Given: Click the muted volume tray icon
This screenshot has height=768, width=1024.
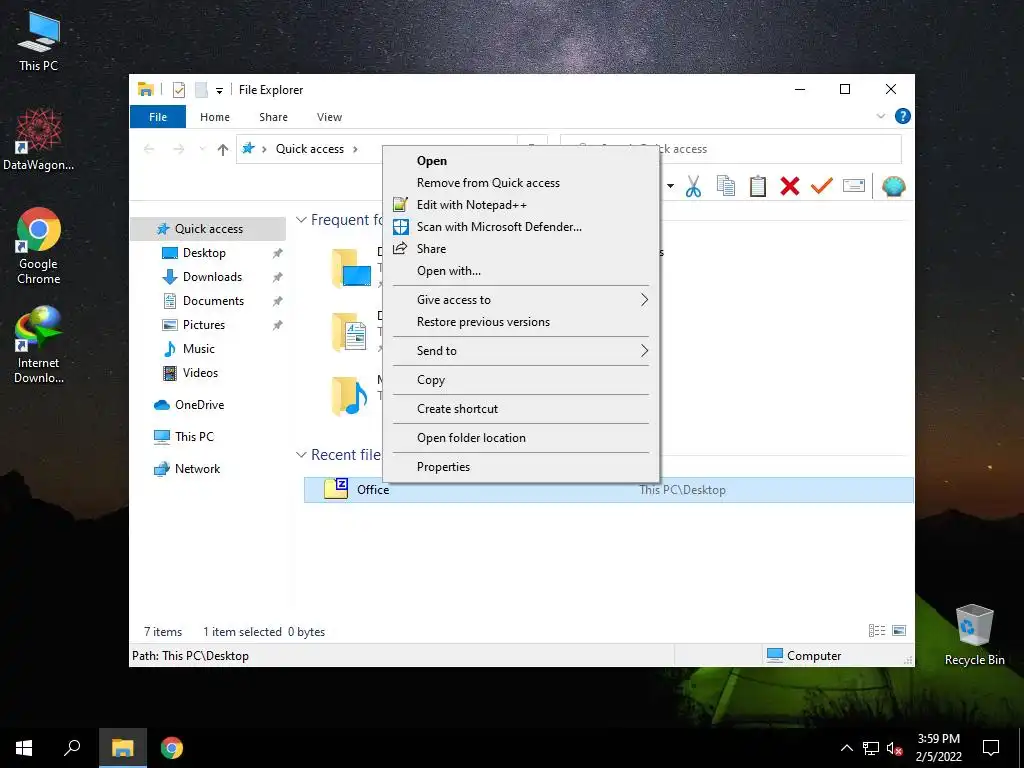Looking at the screenshot, I should [894, 748].
